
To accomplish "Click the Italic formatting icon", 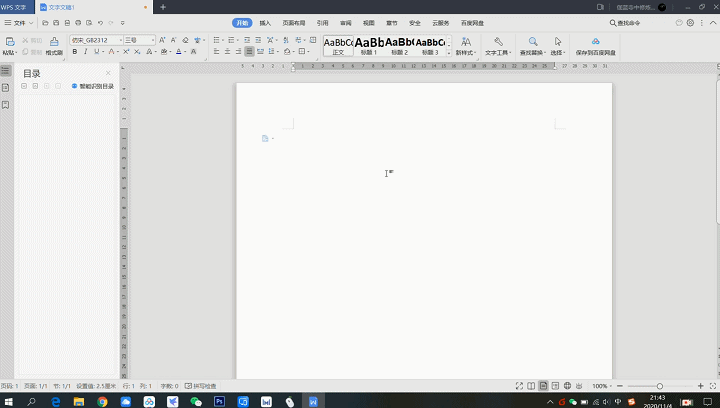I will pyautogui.click(x=85, y=51).
